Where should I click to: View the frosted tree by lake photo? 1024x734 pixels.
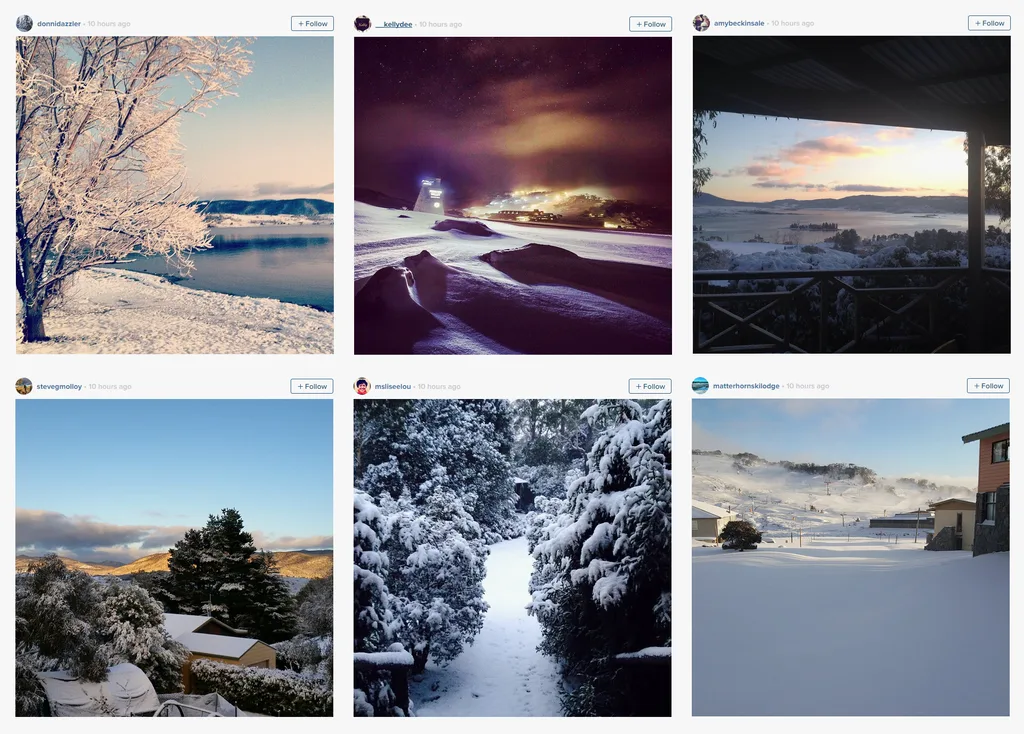pyautogui.click(x=174, y=195)
